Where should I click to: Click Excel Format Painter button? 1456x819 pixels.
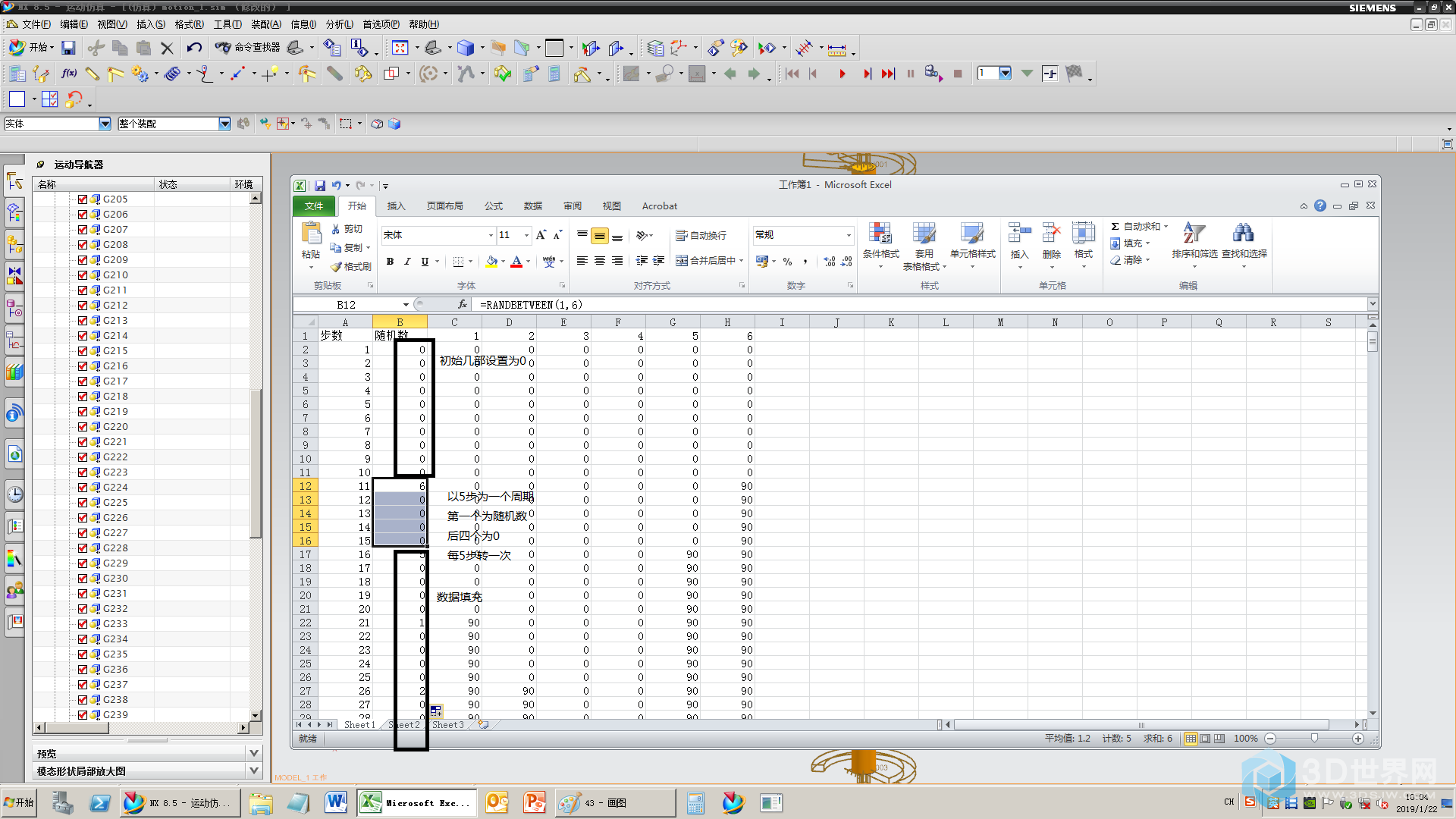(351, 266)
